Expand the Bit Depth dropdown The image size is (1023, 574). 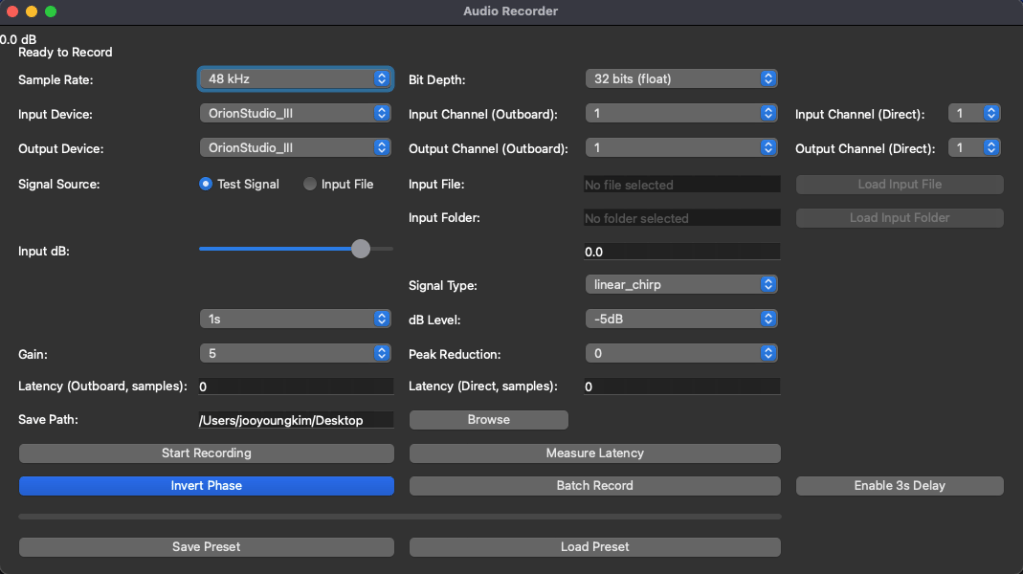[x=680, y=78]
